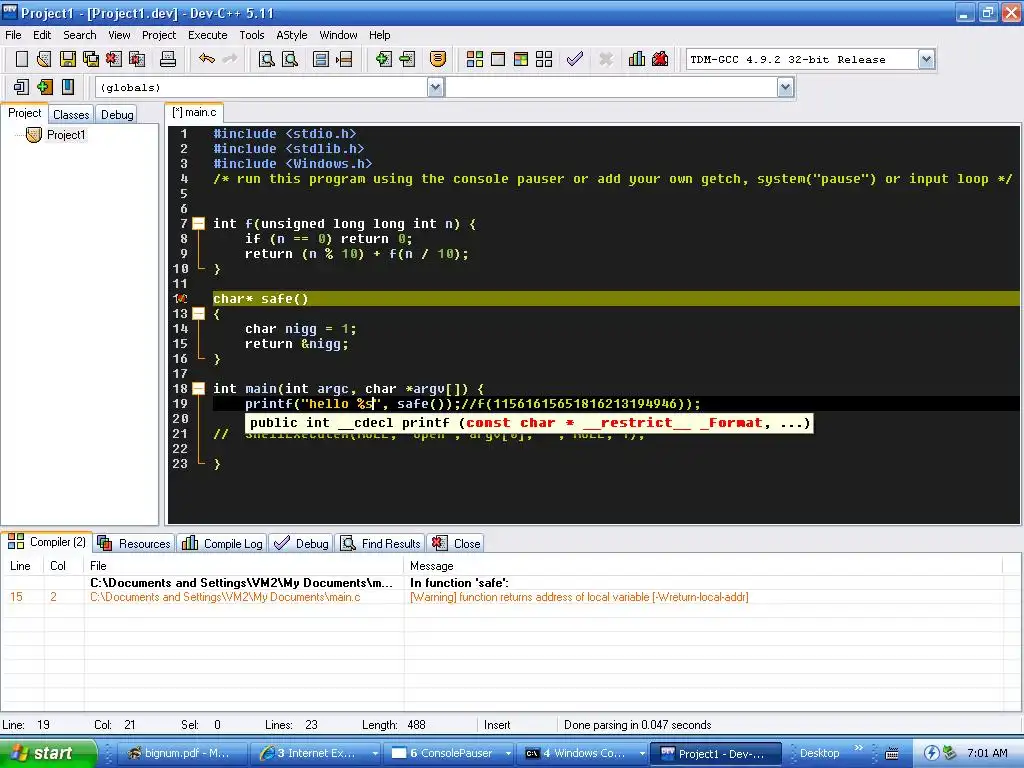The image size is (1024, 768).
Task: Click the Profile Analysis bar chart icon
Action: 637,59
